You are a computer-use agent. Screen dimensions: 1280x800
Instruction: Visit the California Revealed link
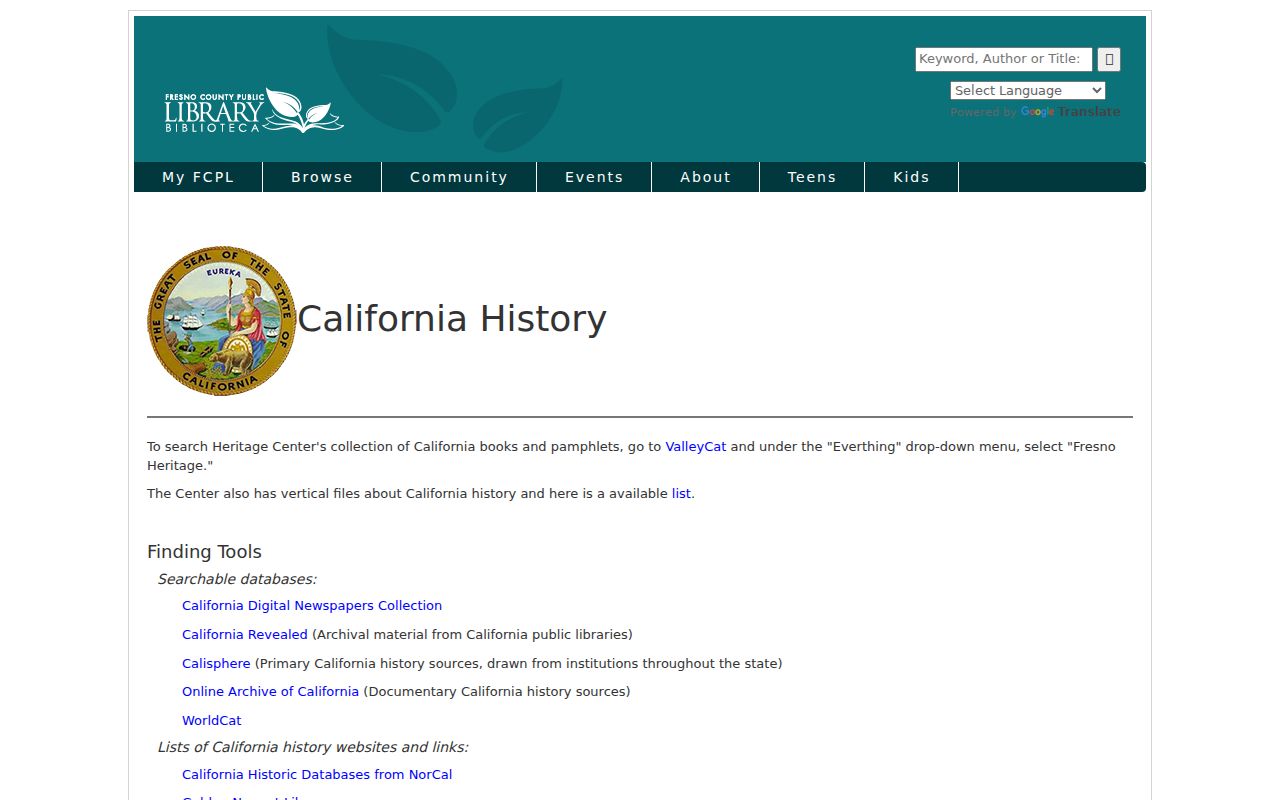pos(245,635)
